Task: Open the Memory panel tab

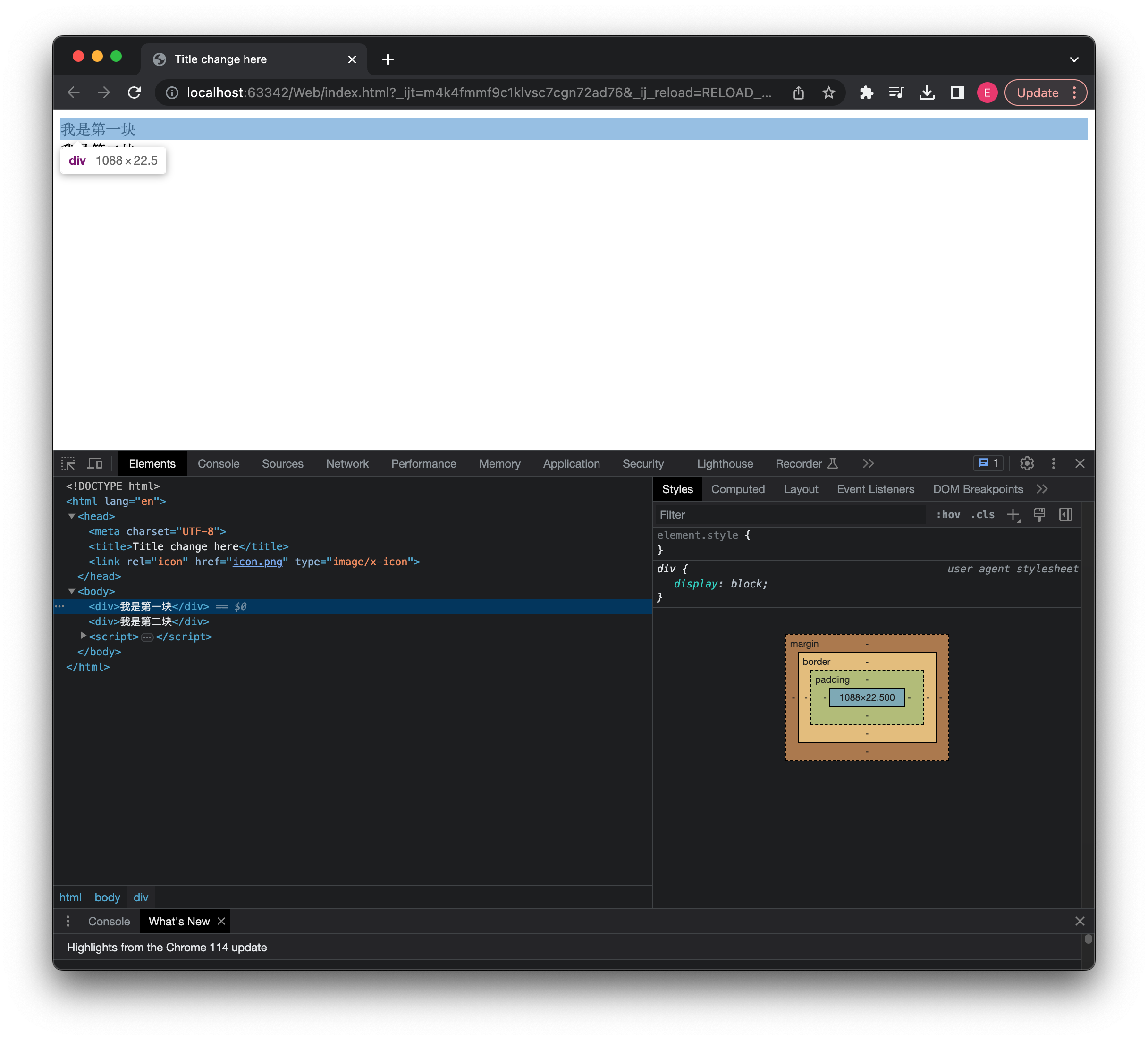Action: coord(499,463)
